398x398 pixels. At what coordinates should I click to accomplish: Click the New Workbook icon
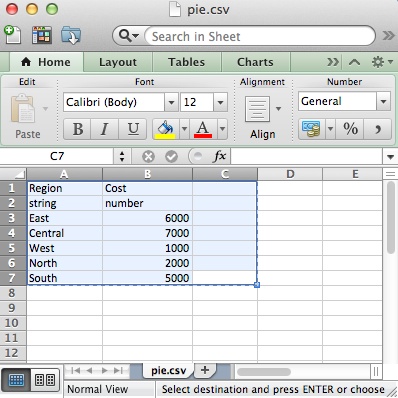click(x=12, y=35)
